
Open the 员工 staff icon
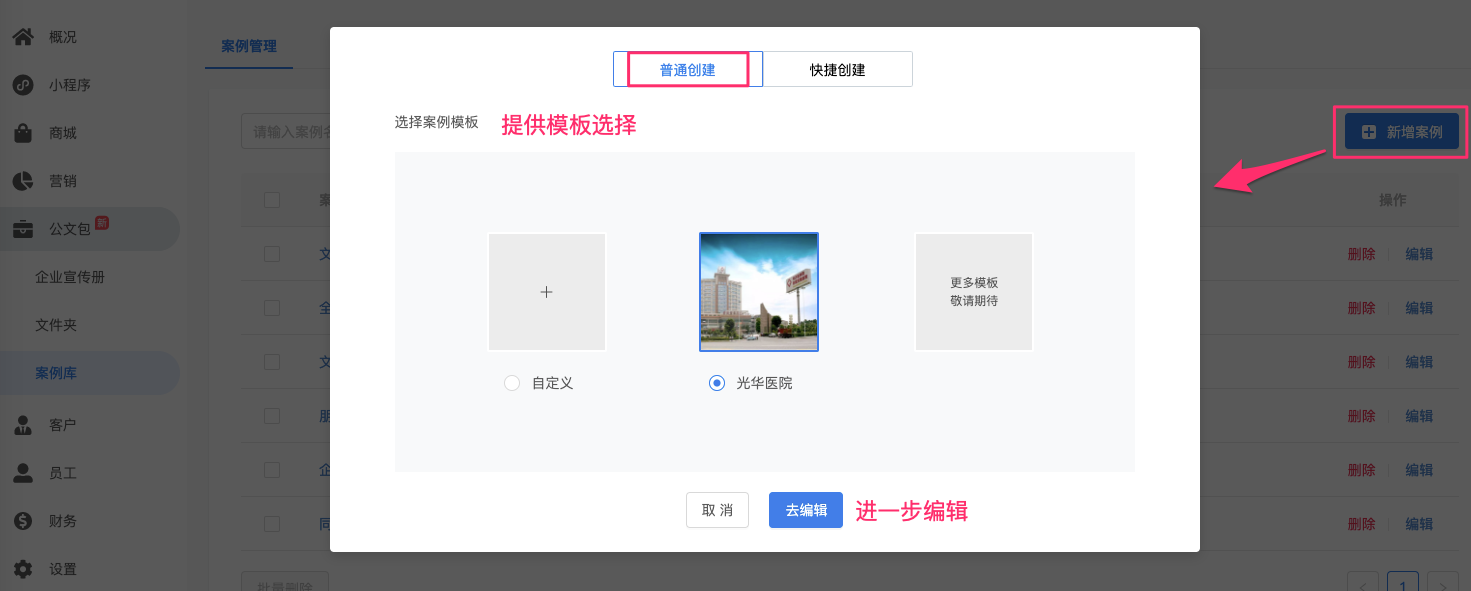point(23,473)
